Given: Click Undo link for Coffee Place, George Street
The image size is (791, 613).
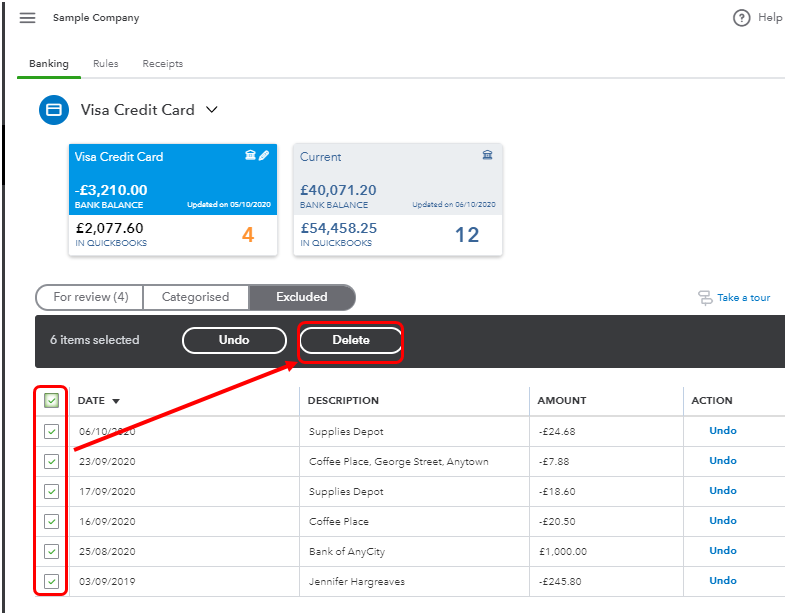Looking at the screenshot, I should (x=722, y=461).
